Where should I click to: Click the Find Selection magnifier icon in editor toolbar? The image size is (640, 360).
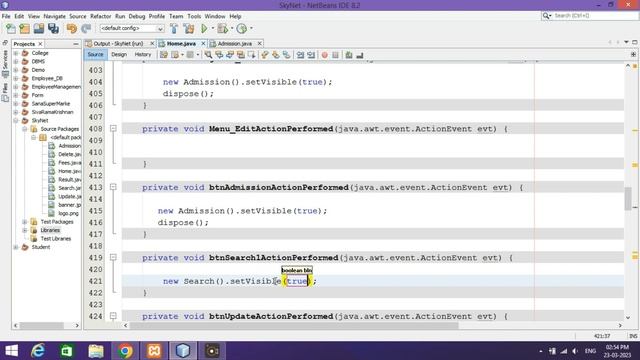pyautogui.click(x=208, y=55)
